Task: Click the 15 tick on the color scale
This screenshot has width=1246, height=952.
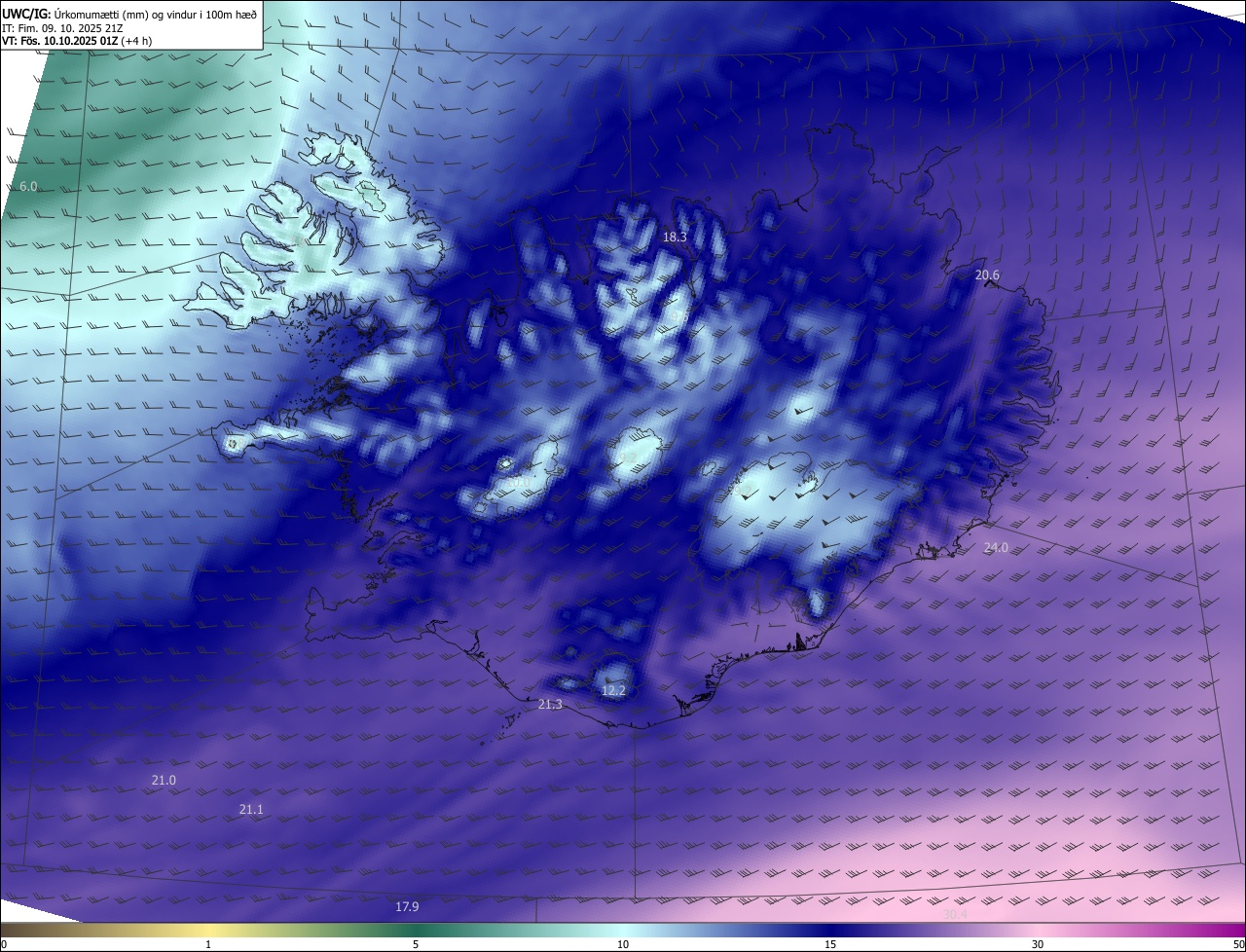Action: (830, 944)
